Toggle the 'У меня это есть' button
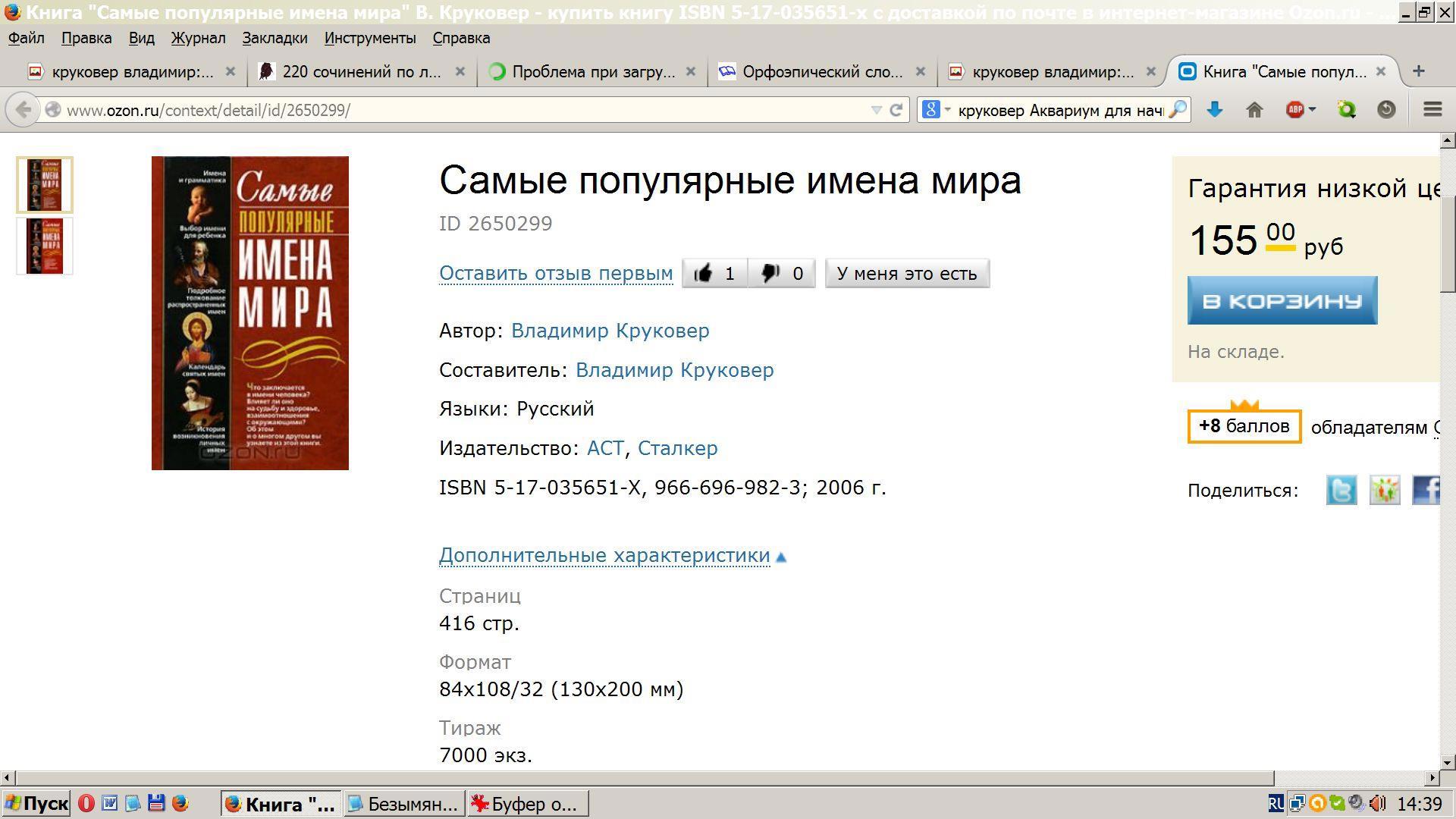1456x819 pixels. pyautogui.click(x=906, y=274)
